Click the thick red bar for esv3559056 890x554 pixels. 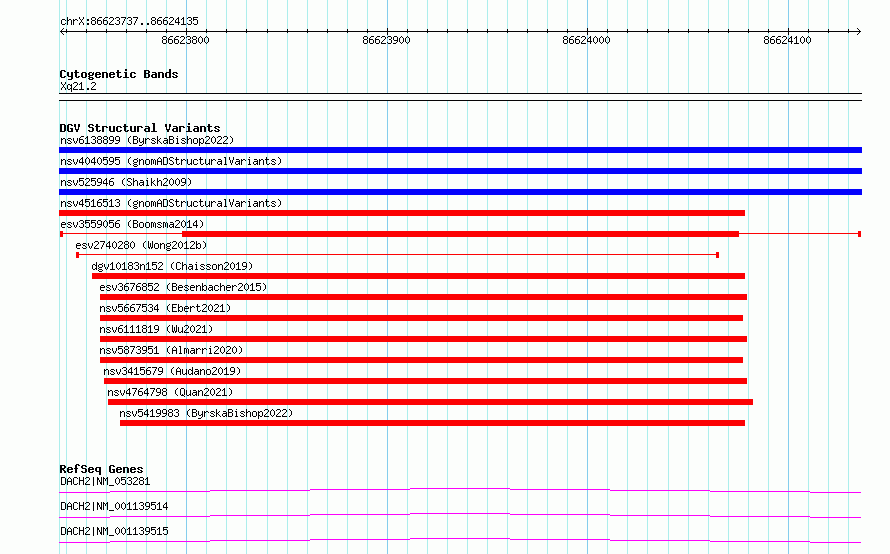(460, 234)
